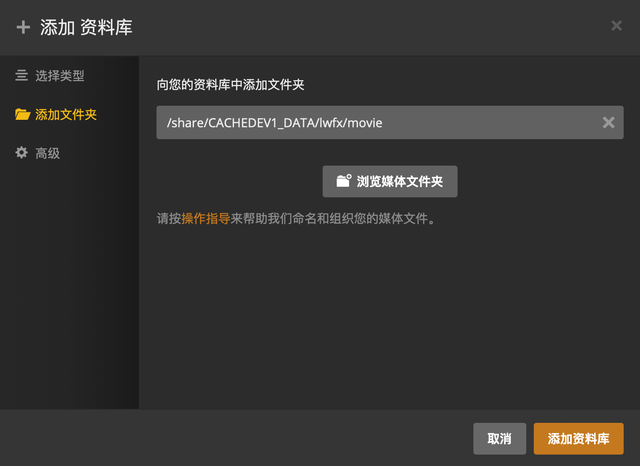
Task: Click the open folder icon beside 添加文件夹
Action: pyautogui.click(x=22, y=115)
